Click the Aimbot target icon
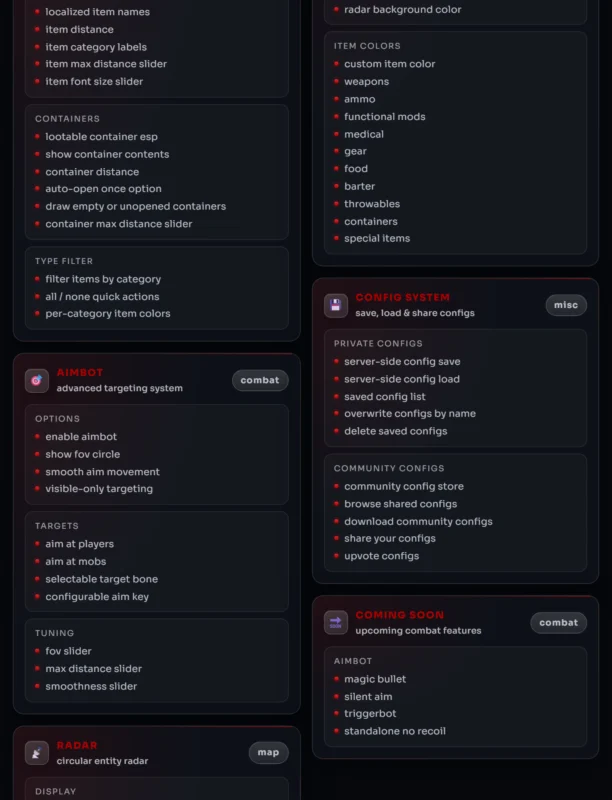Screen dimensions: 612x800 coord(37,381)
